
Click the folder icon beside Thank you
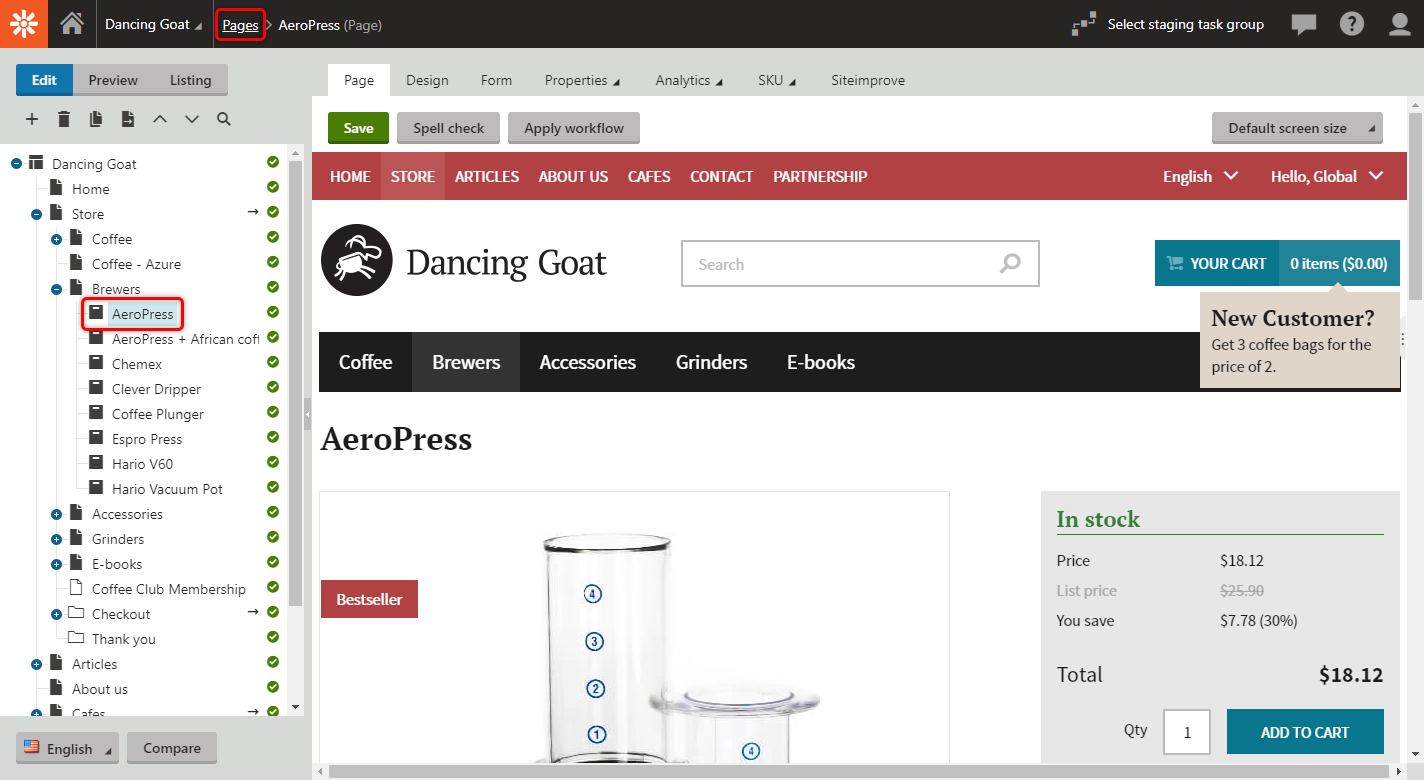point(76,638)
